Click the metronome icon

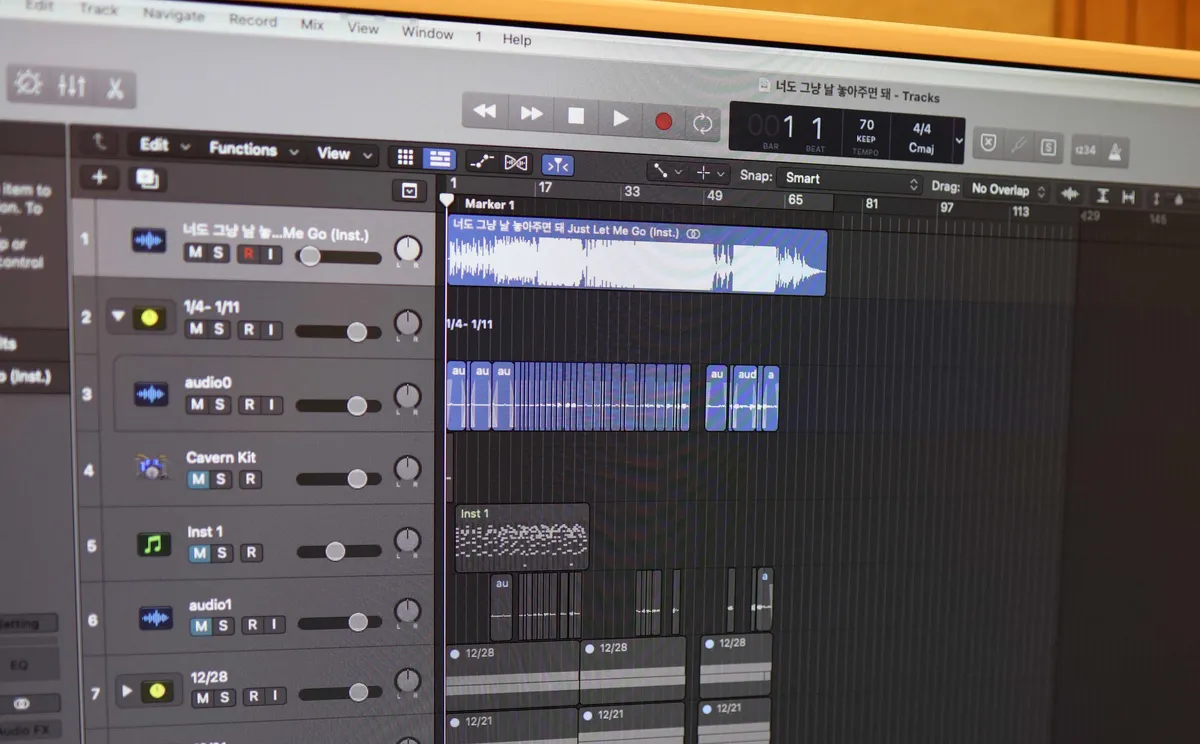(x=1115, y=150)
